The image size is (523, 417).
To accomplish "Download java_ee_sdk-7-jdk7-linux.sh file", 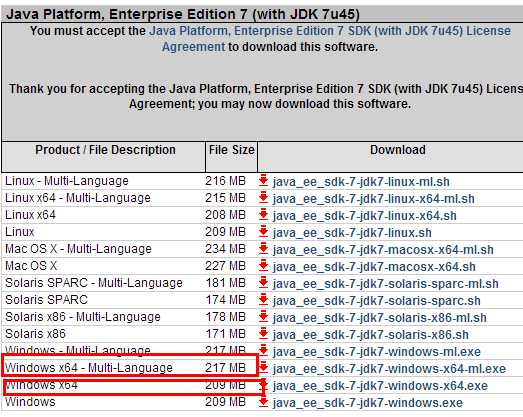I will 352,233.
